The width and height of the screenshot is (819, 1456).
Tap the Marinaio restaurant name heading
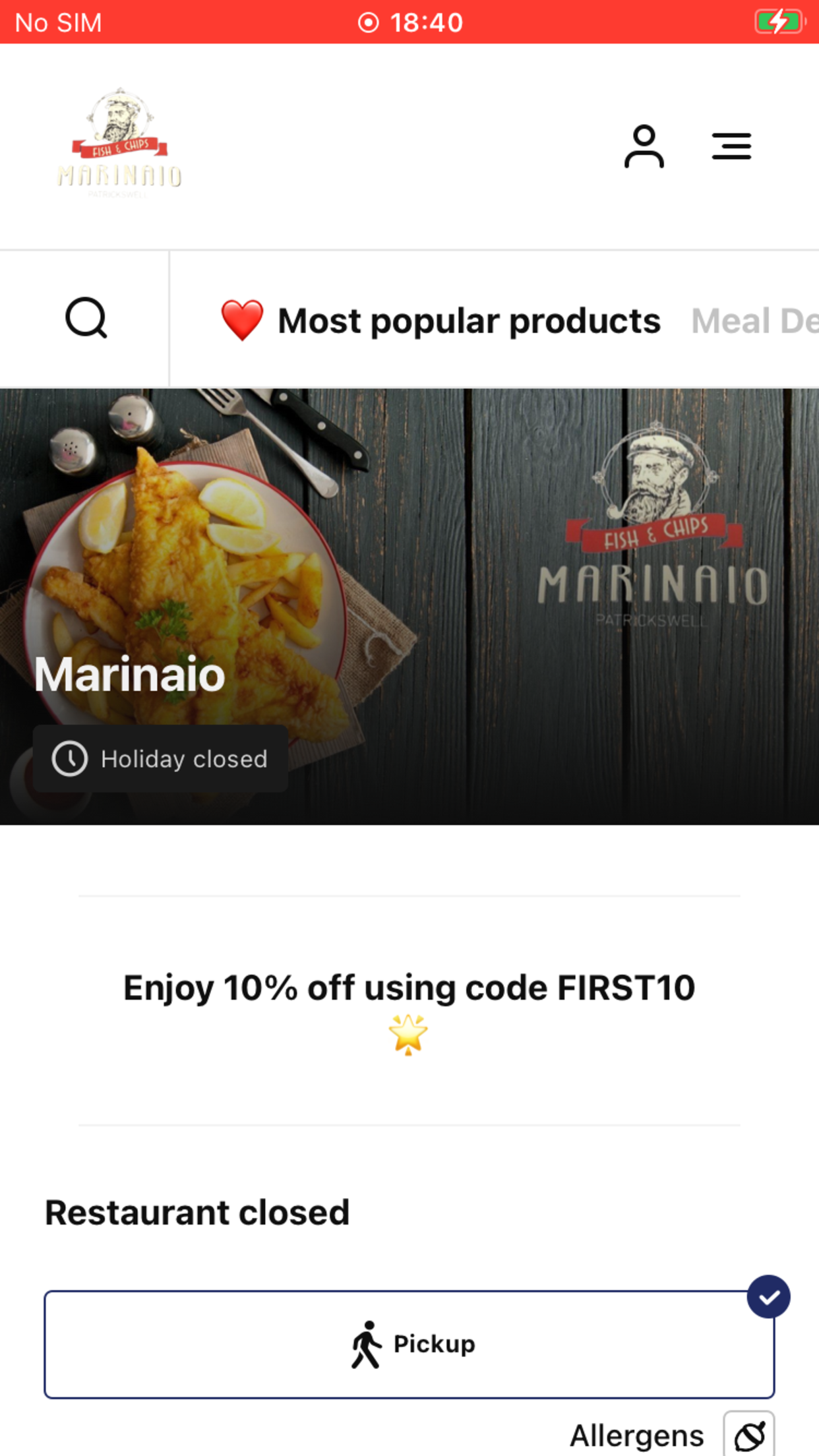(130, 674)
